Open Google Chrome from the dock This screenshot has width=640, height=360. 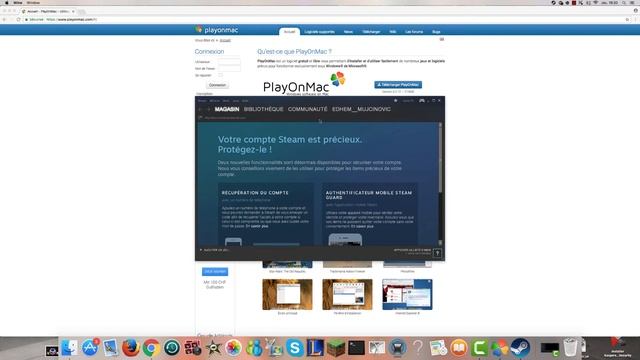coord(151,348)
